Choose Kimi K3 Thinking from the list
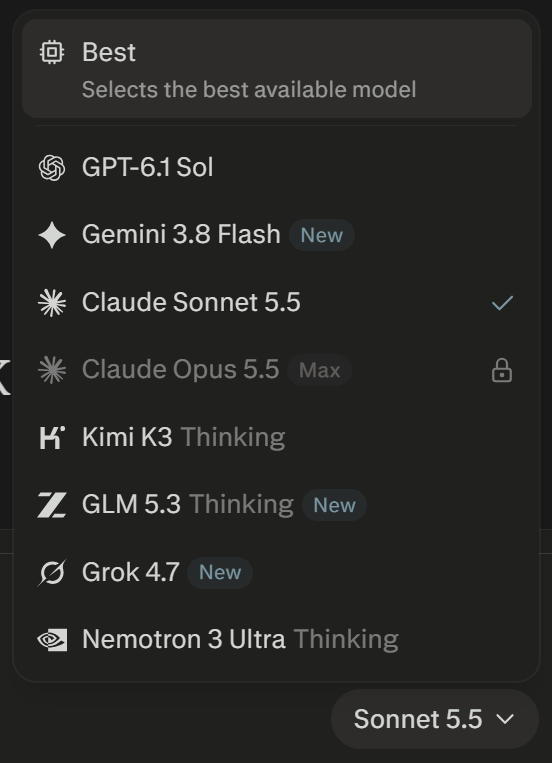Image resolution: width=552 pixels, height=763 pixels. [x=276, y=437]
